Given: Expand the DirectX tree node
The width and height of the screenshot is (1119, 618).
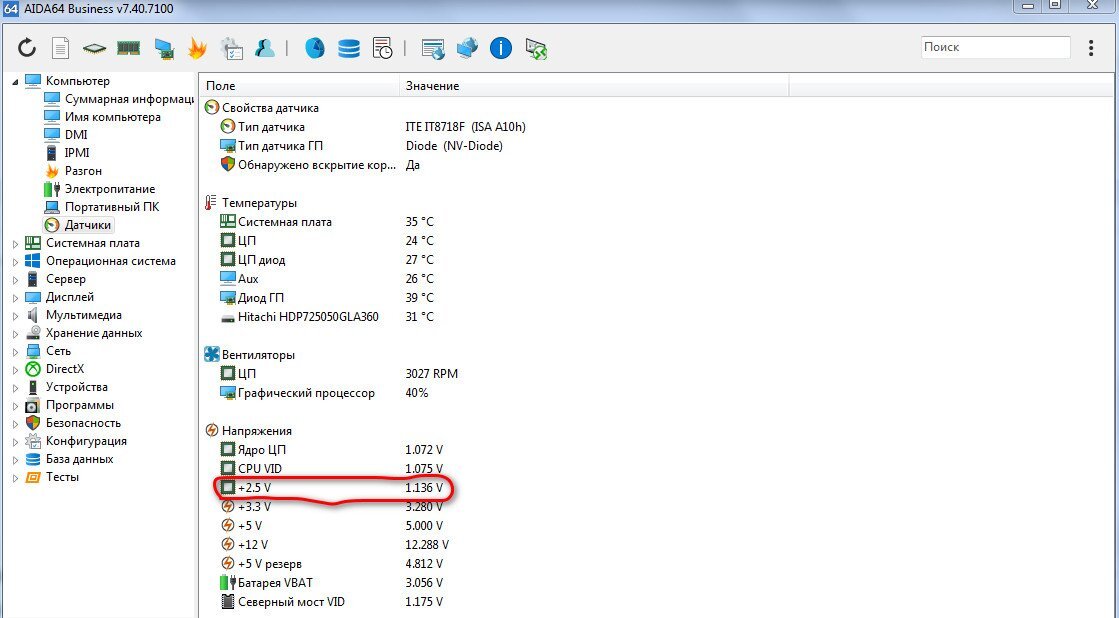Looking at the screenshot, I should pyautogui.click(x=15, y=370).
